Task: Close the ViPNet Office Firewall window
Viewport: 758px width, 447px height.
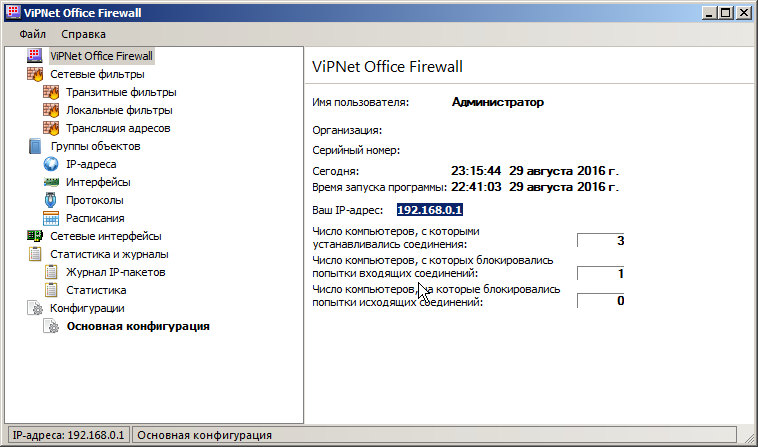Action: 743,13
